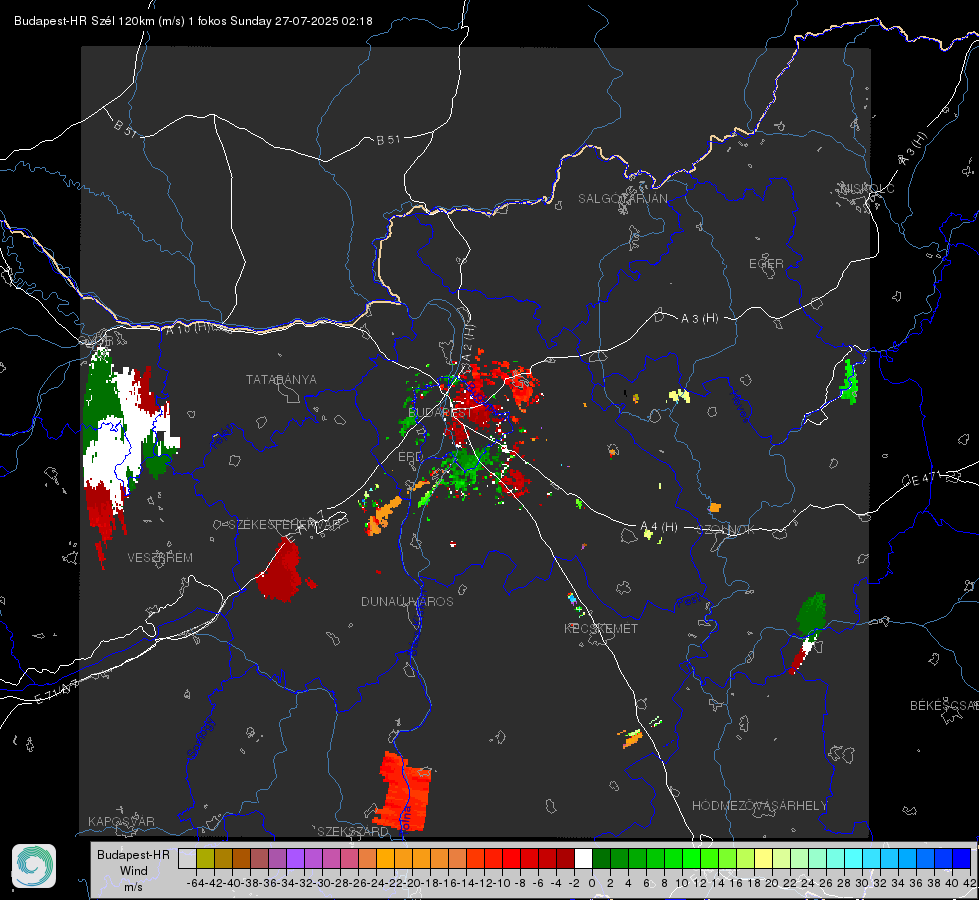
Task: Click the orange echo southwest of Erd
Action: 383,516
